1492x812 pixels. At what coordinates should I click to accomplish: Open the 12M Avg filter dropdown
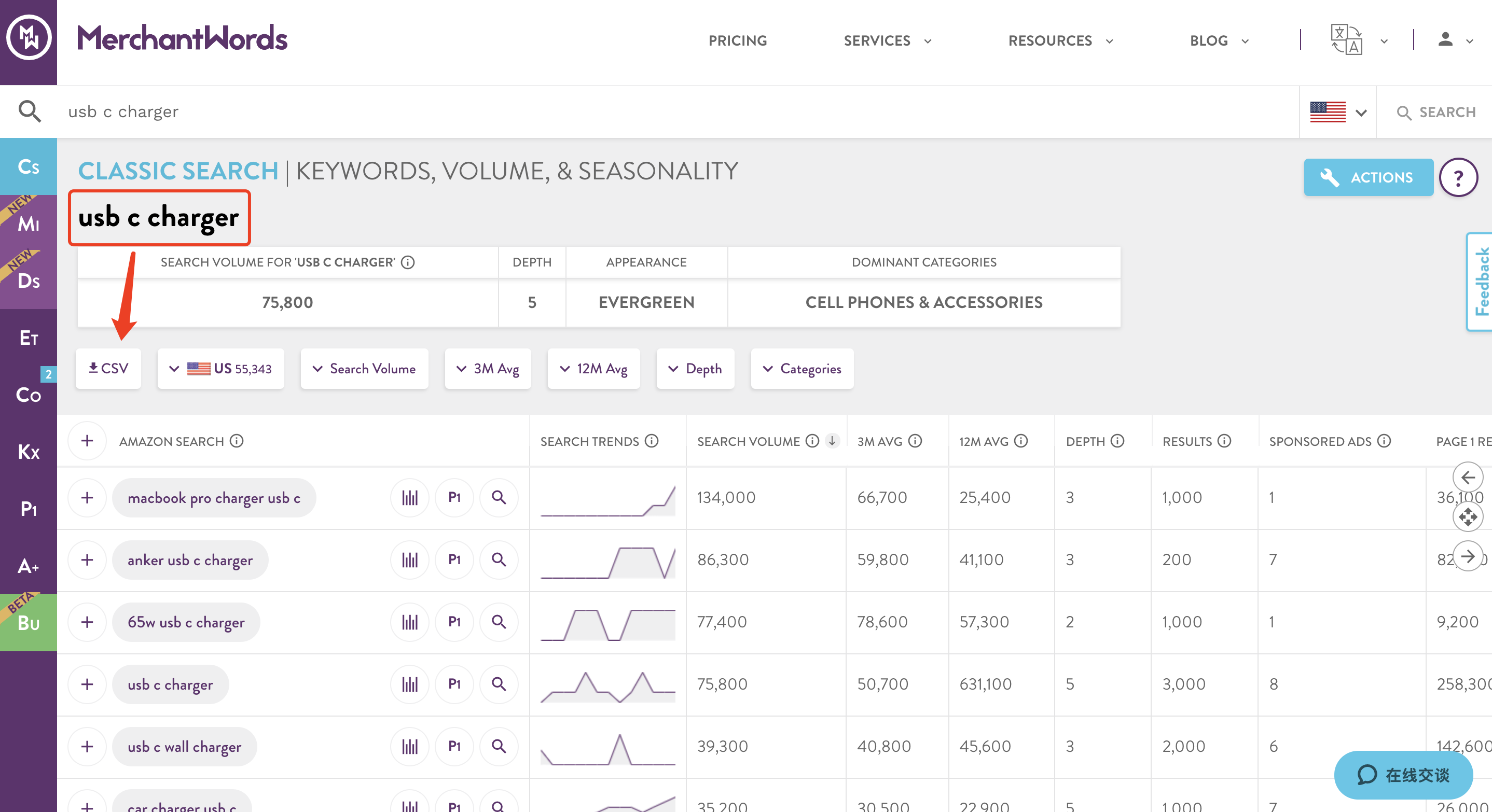click(593, 369)
